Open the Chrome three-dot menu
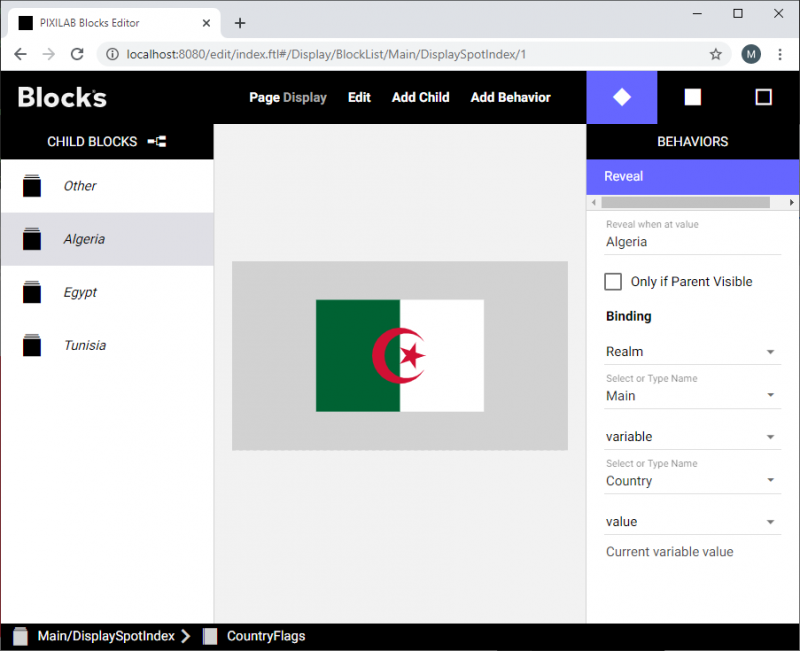Viewport: 800px width, 651px height. 780,54
